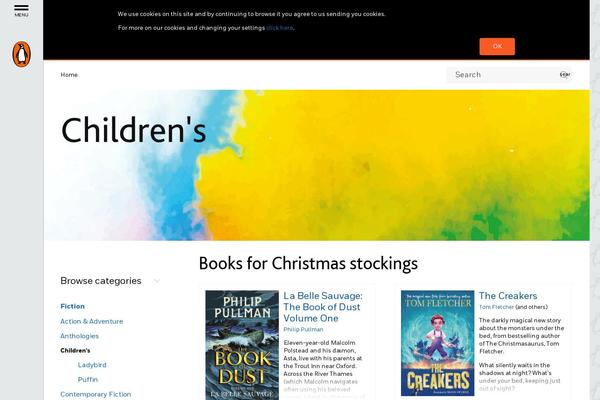Accept cookies with the OK button
The height and width of the screenshot is (400, 600).
(x=497, y=46)
